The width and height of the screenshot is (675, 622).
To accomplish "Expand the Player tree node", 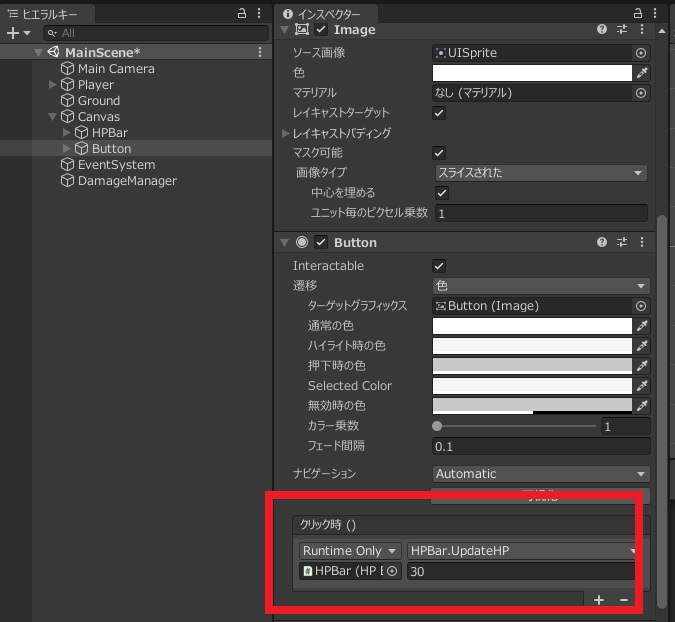I will 53,84.
